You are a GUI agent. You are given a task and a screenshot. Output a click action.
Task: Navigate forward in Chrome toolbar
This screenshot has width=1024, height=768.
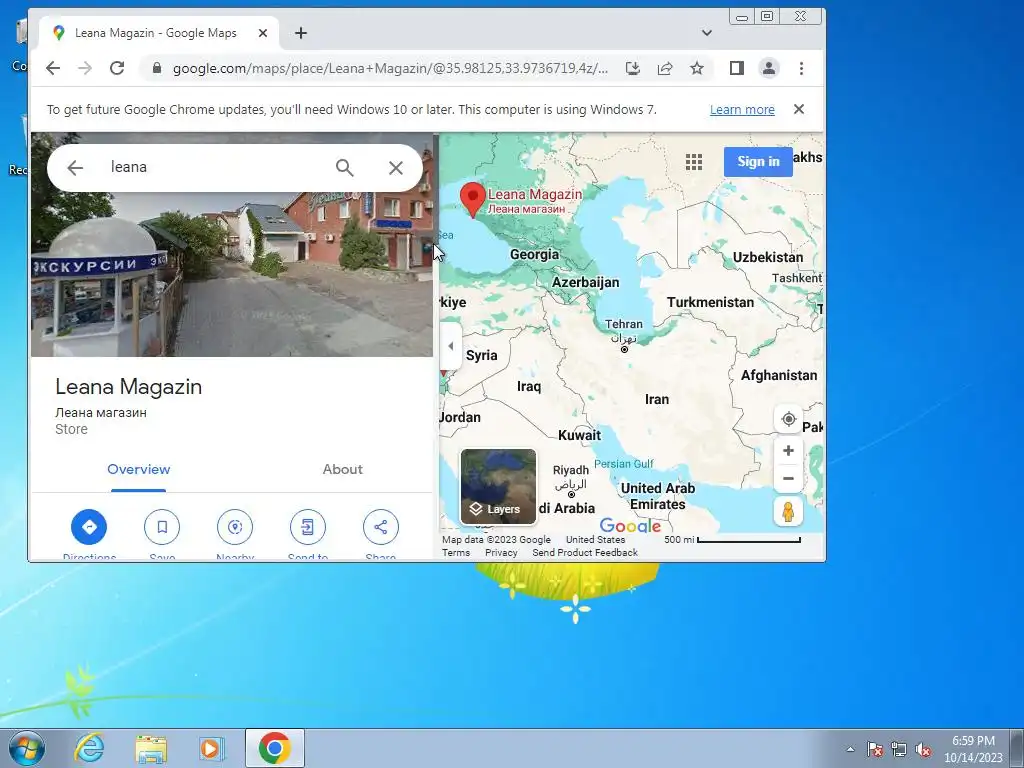[85, 68]
